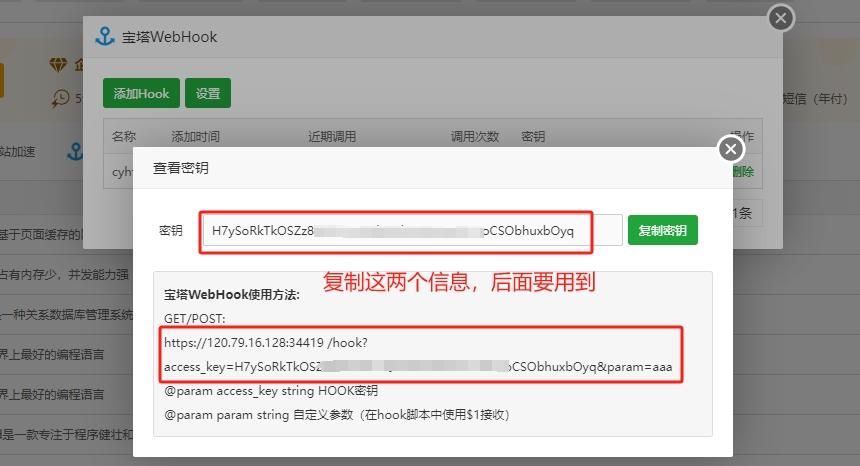Click the 近期调用 column header
Viewport: 860px width, 466px height.
332,136
